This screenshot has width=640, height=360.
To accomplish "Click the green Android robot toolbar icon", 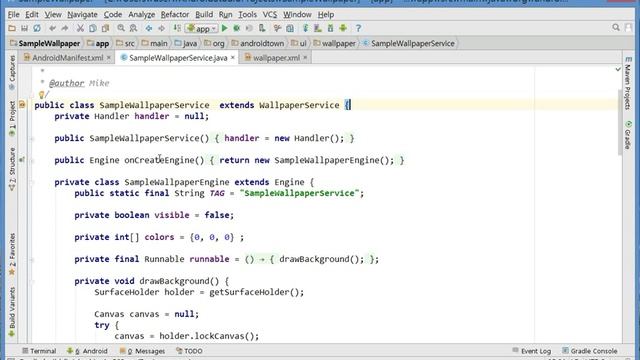I will click(343, 28).
